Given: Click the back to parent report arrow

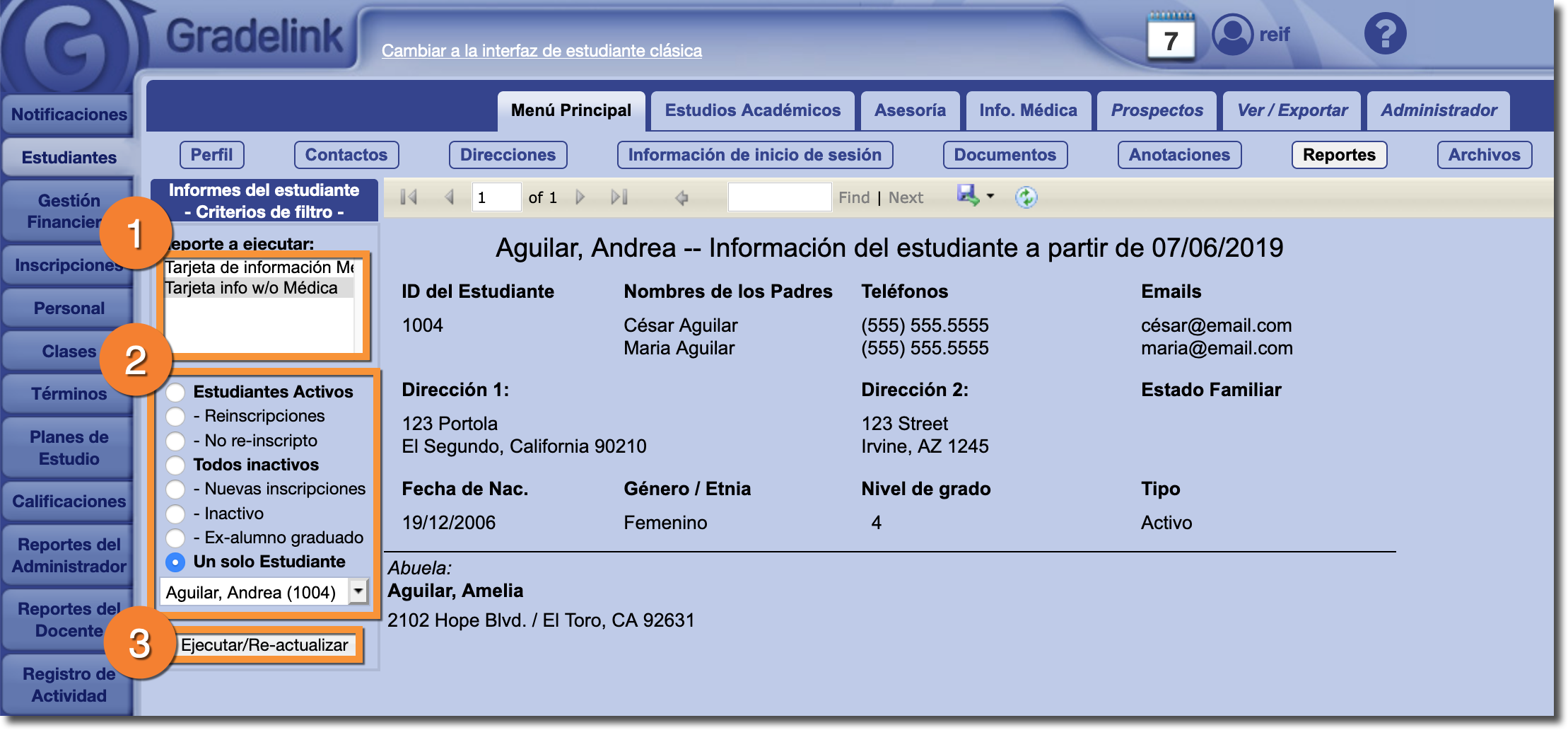Looking at the screenshot, I should click(681, 198).
